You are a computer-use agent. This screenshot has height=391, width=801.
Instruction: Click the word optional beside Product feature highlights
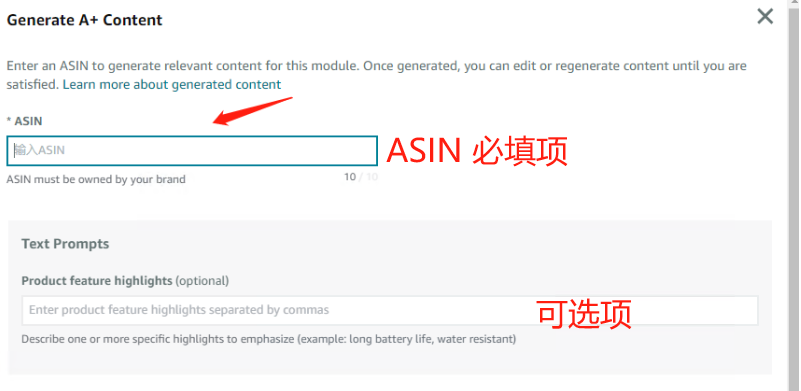pyautogui.click(x=202, y=281)
